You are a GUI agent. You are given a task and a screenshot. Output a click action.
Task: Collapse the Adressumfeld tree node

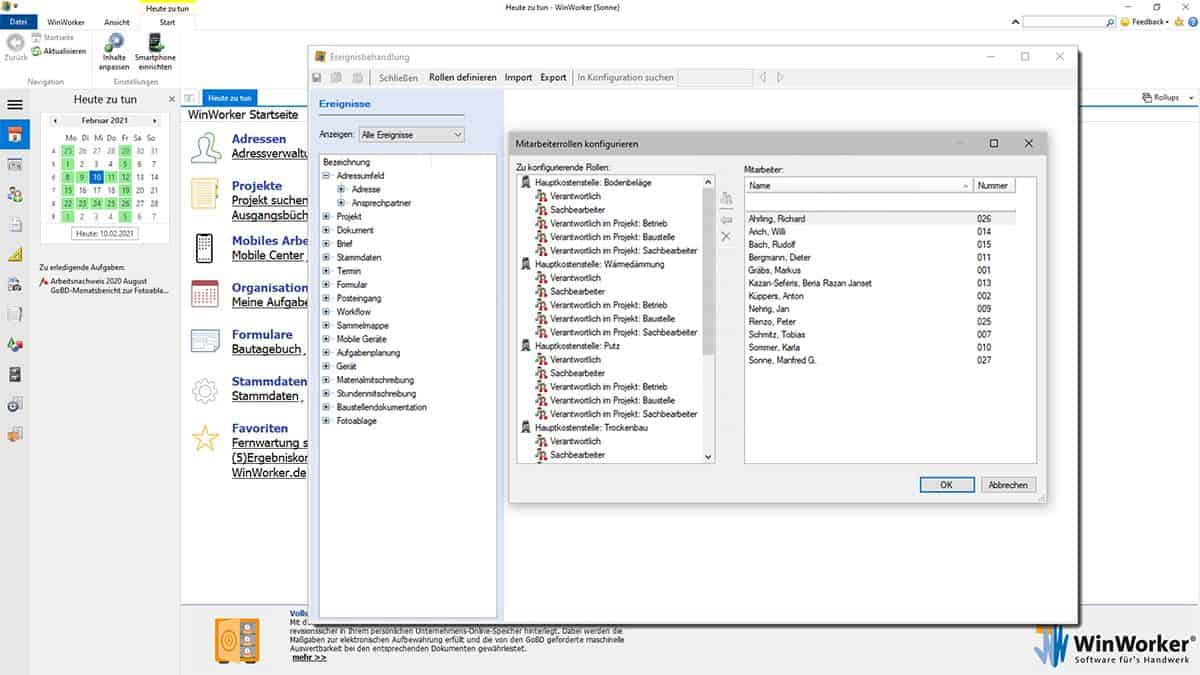coord(326,176)
